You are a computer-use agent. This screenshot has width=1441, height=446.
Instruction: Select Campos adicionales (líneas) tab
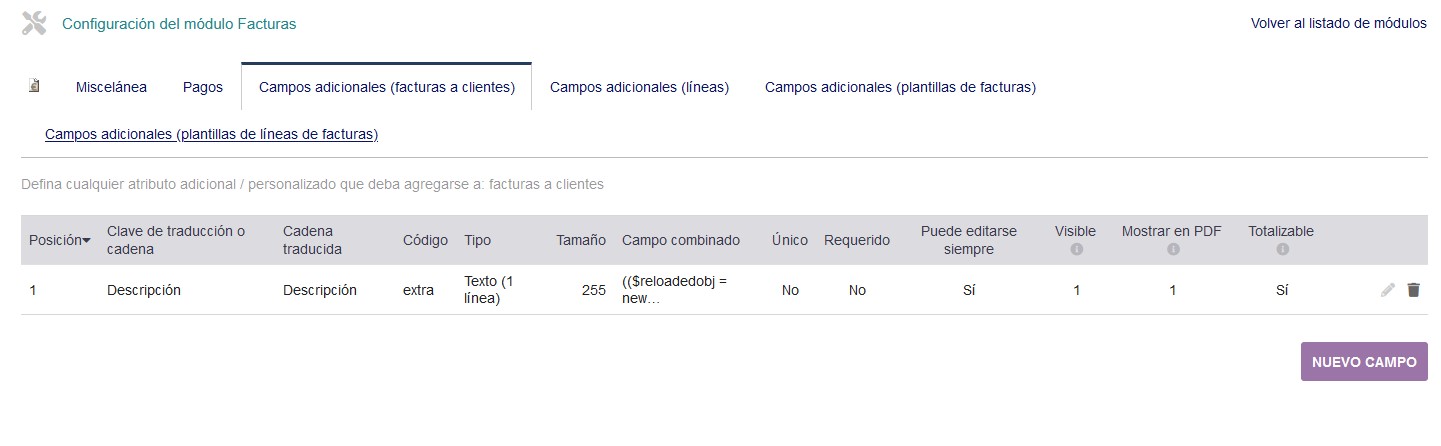[640, 87]
